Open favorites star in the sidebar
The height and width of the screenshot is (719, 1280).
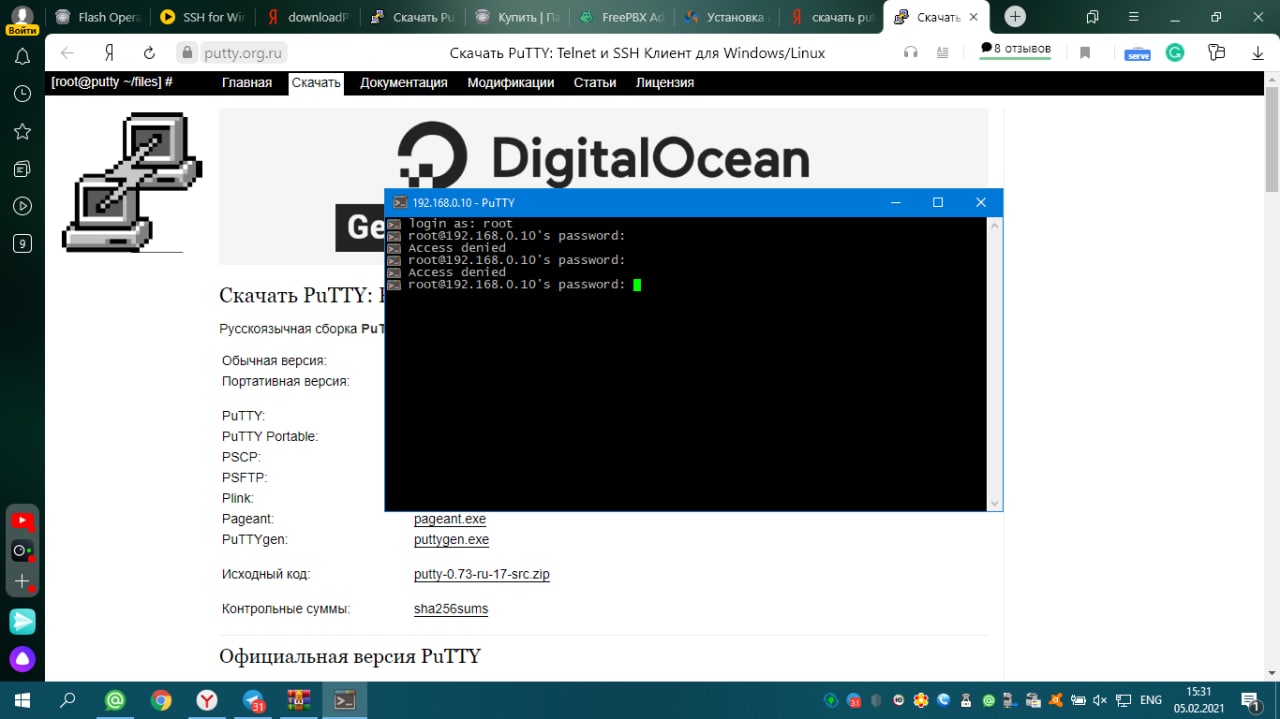[22, 131]
